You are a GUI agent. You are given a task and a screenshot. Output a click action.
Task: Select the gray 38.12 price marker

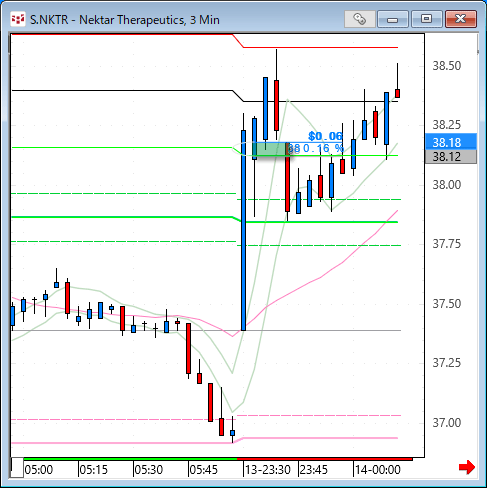tap(451, 157)
